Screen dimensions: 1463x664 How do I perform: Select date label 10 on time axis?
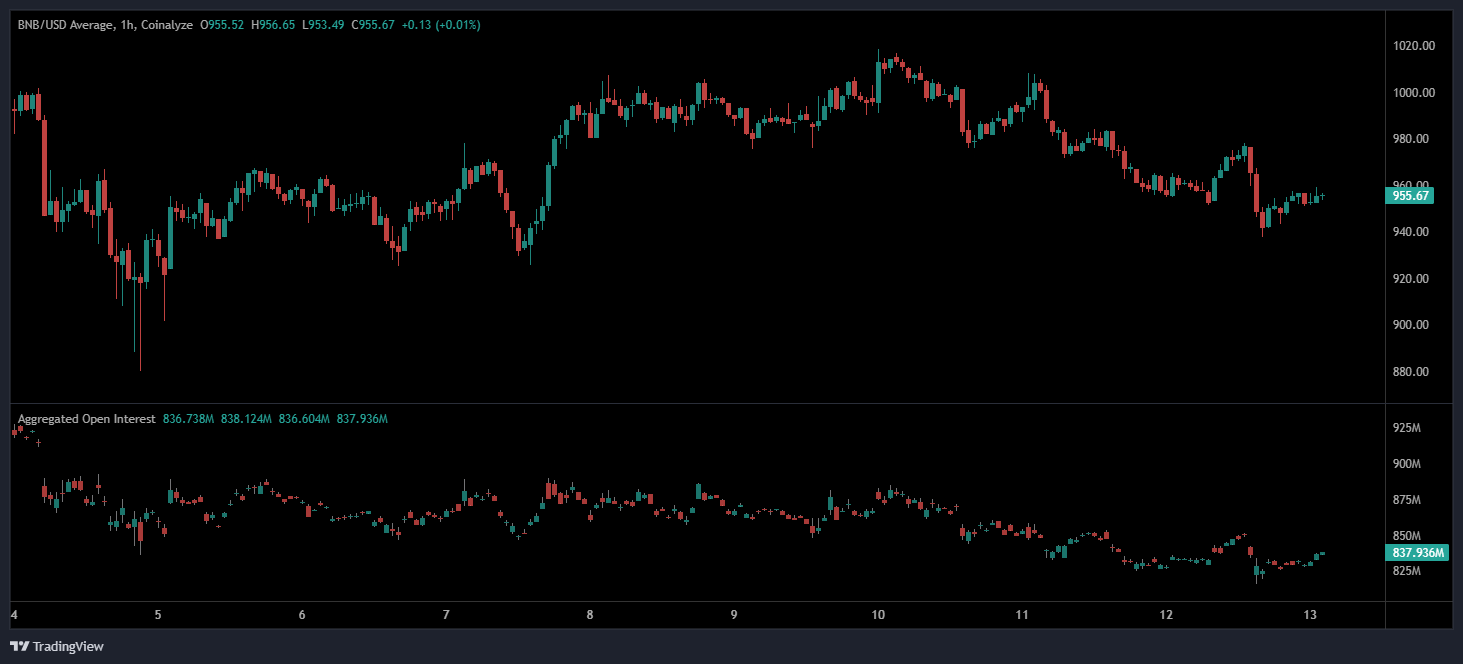[878, 614]
